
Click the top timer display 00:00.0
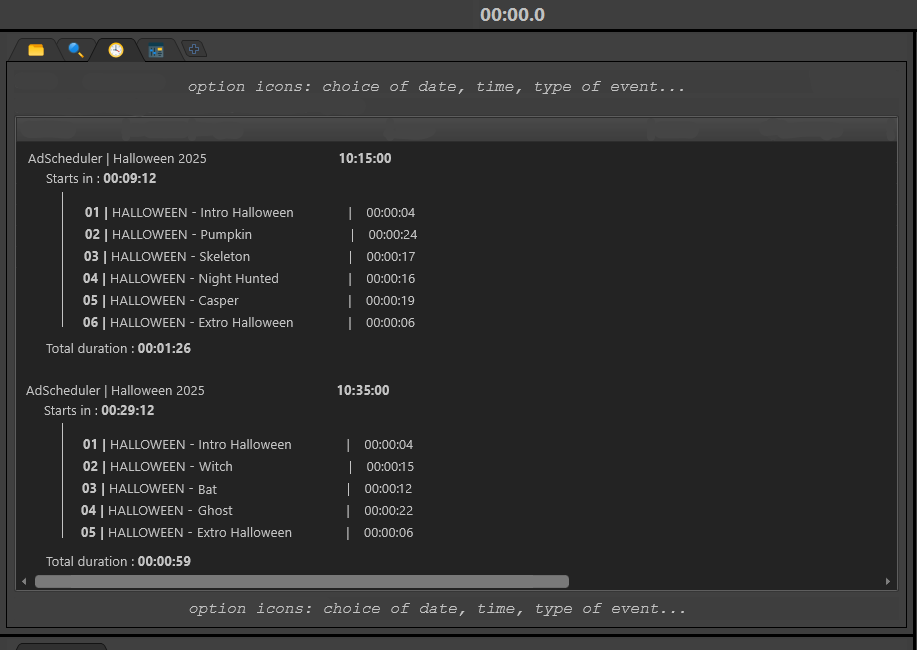[512, 15]
